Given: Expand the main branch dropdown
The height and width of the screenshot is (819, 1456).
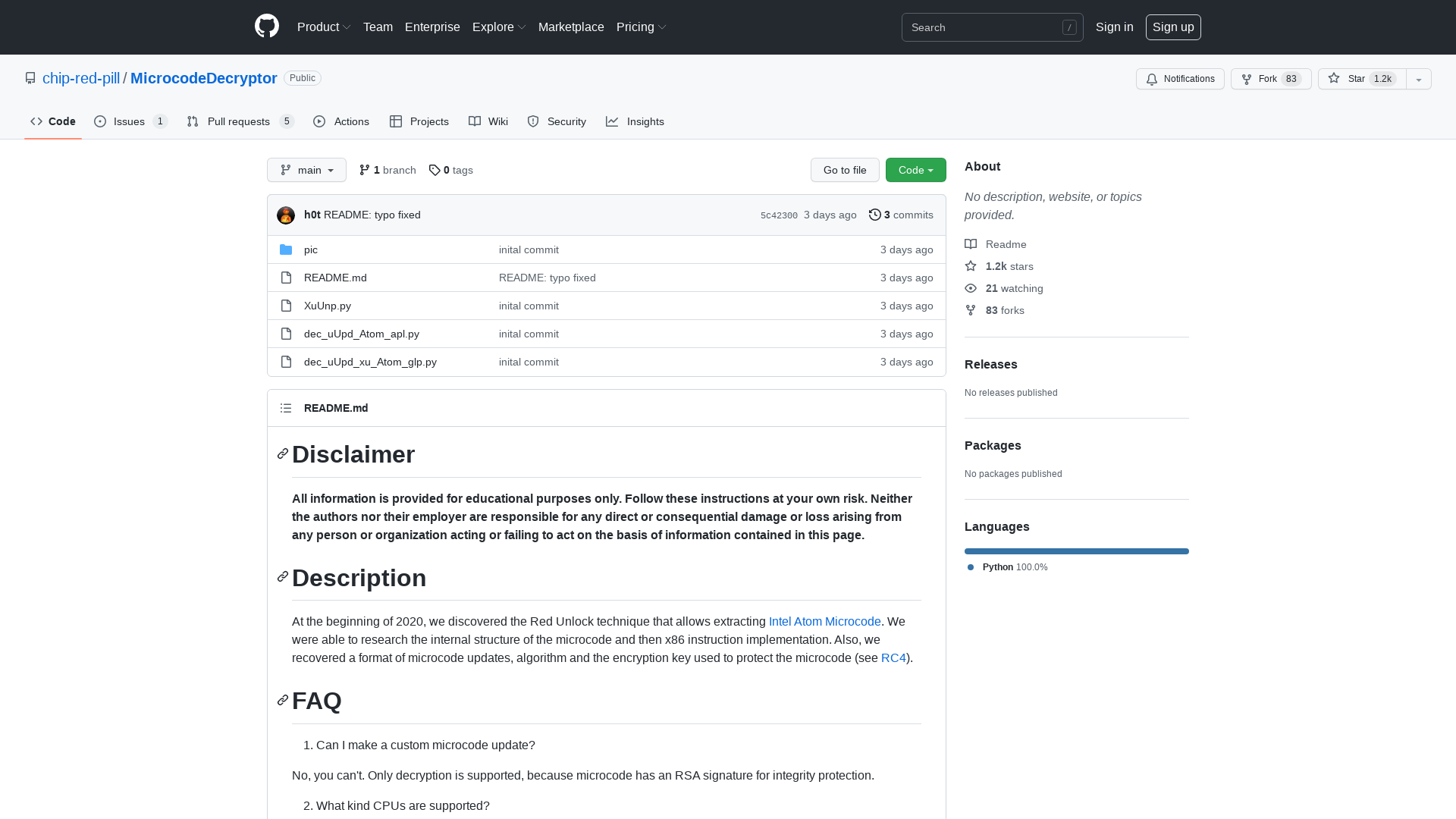Looking at the screenshot, I should [306, 170].
